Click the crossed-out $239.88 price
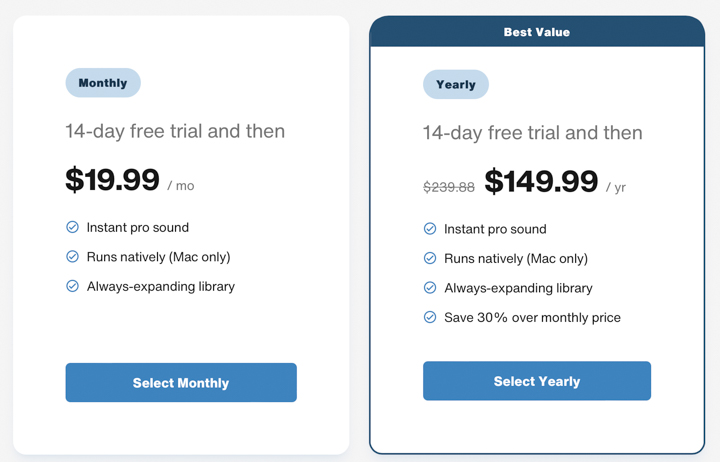Screen dimensions: 720x462 point(449,187)
